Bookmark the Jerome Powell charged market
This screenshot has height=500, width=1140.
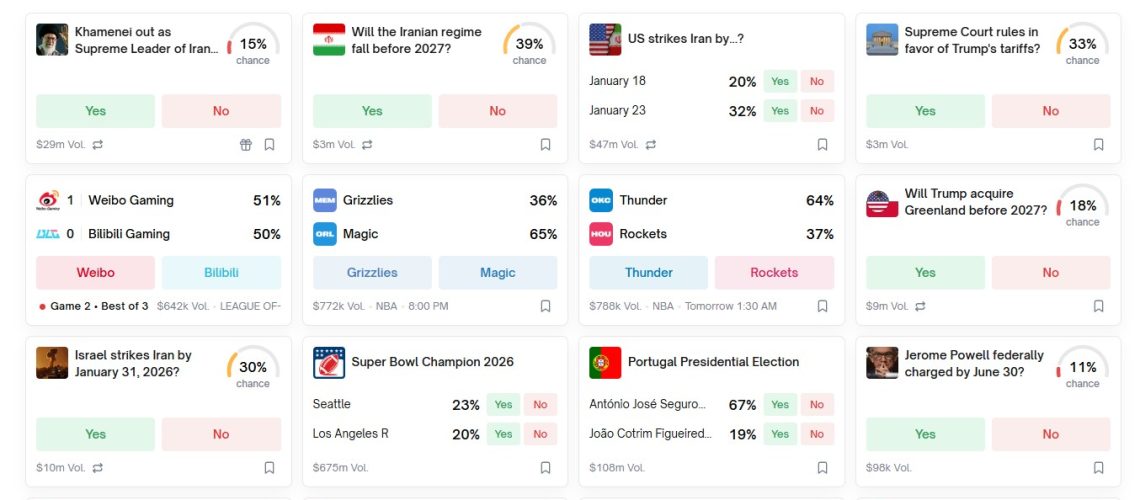[1098, 467]
